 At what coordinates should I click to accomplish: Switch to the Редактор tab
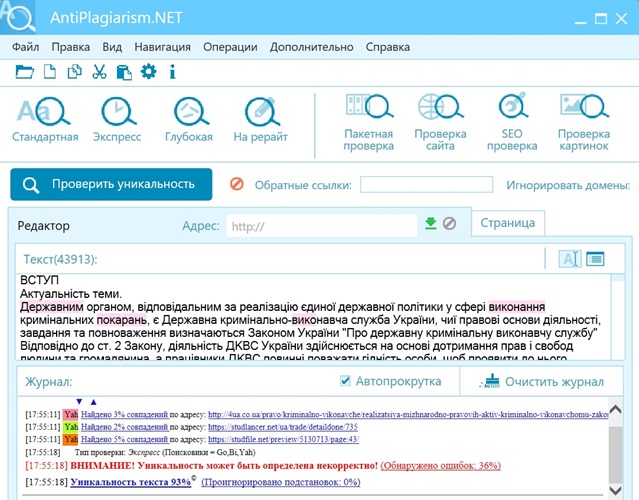click(43, 226)
